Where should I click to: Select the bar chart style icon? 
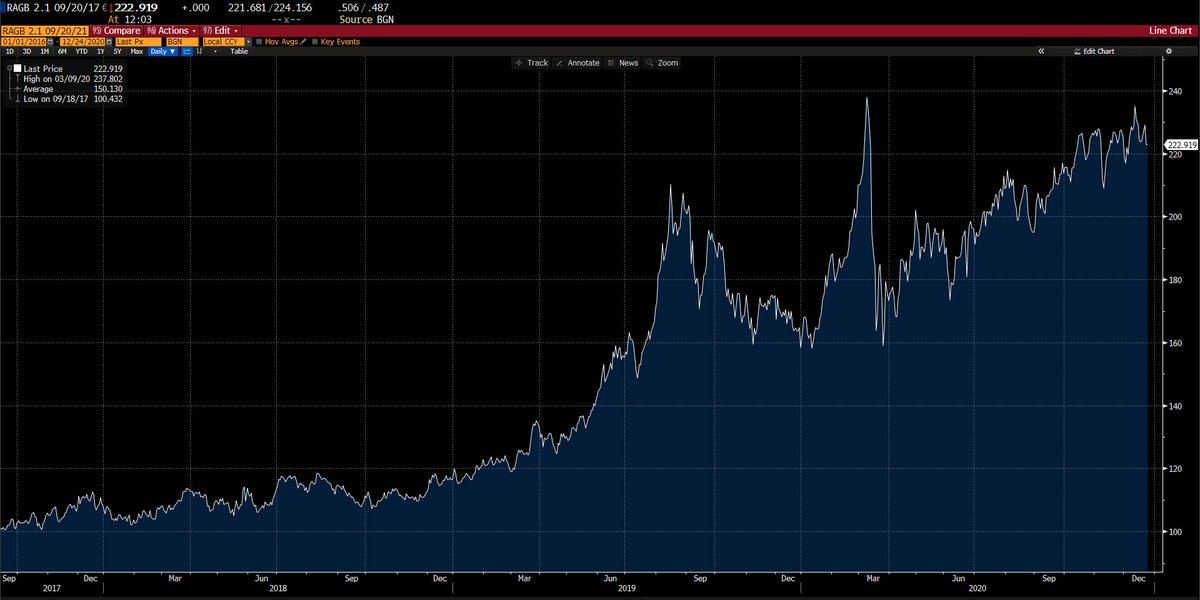[x=200, y=51]
